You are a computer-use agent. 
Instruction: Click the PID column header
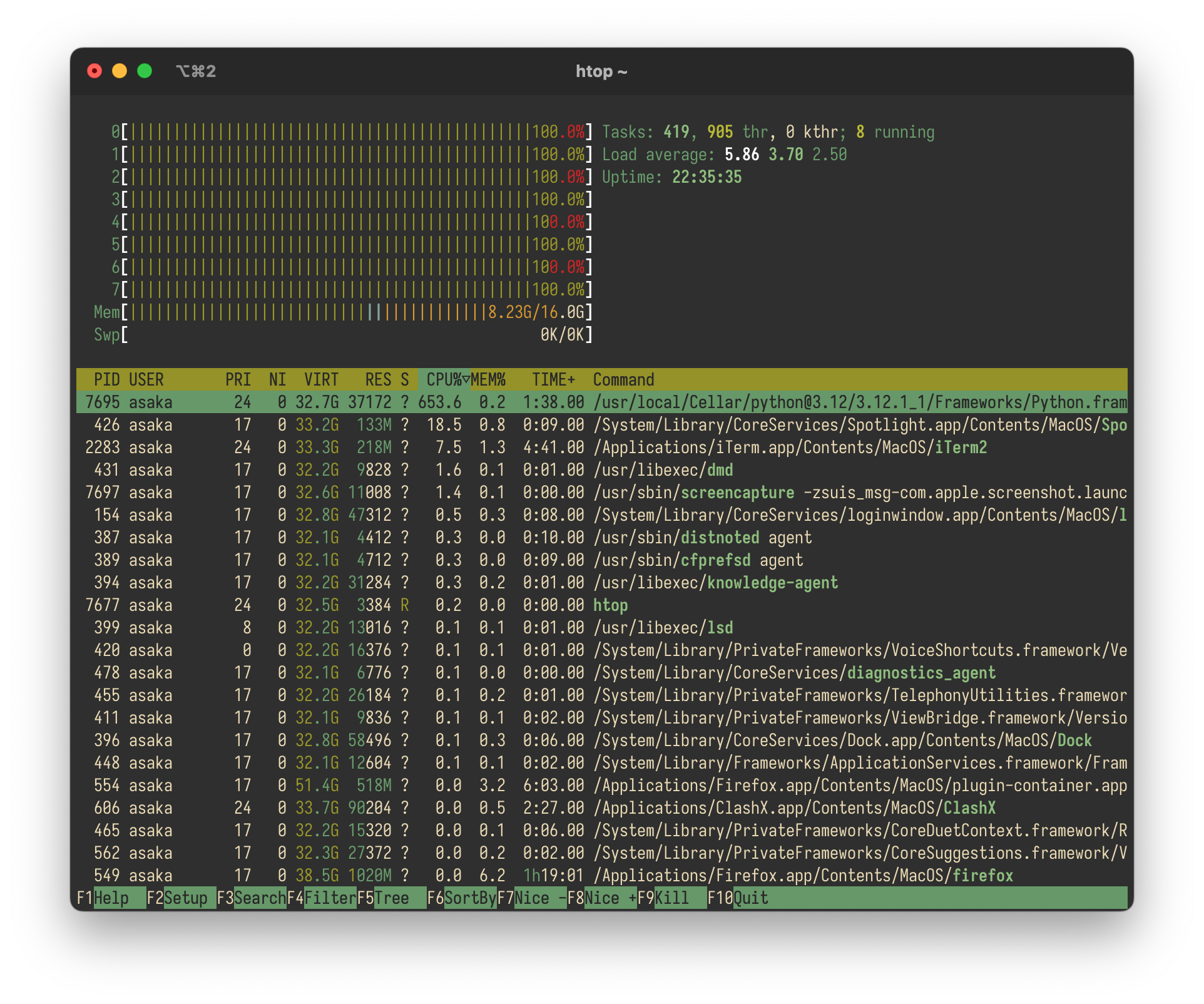click(106, 380)
